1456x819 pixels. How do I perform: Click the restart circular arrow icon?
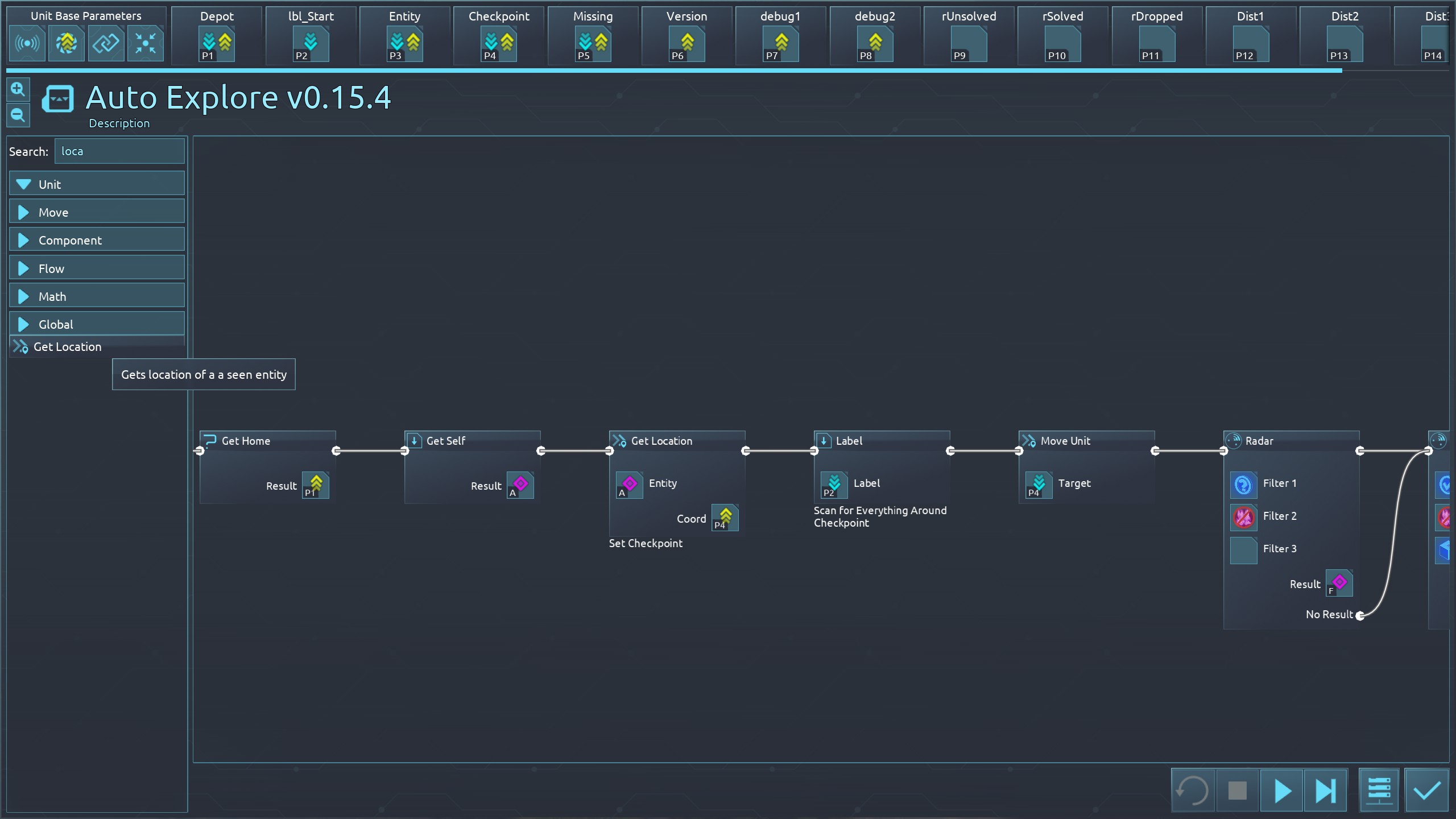[1193, 791]
